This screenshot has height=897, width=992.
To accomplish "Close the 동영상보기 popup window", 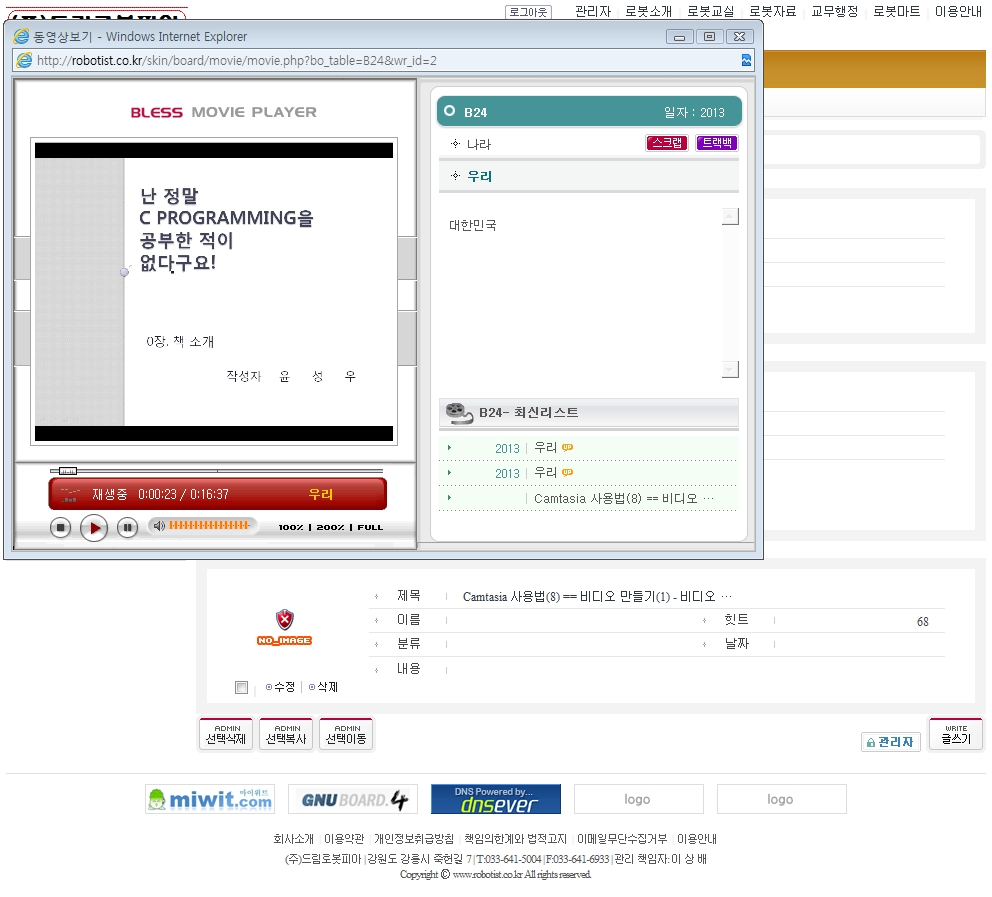I will click(x=739, y=37).
